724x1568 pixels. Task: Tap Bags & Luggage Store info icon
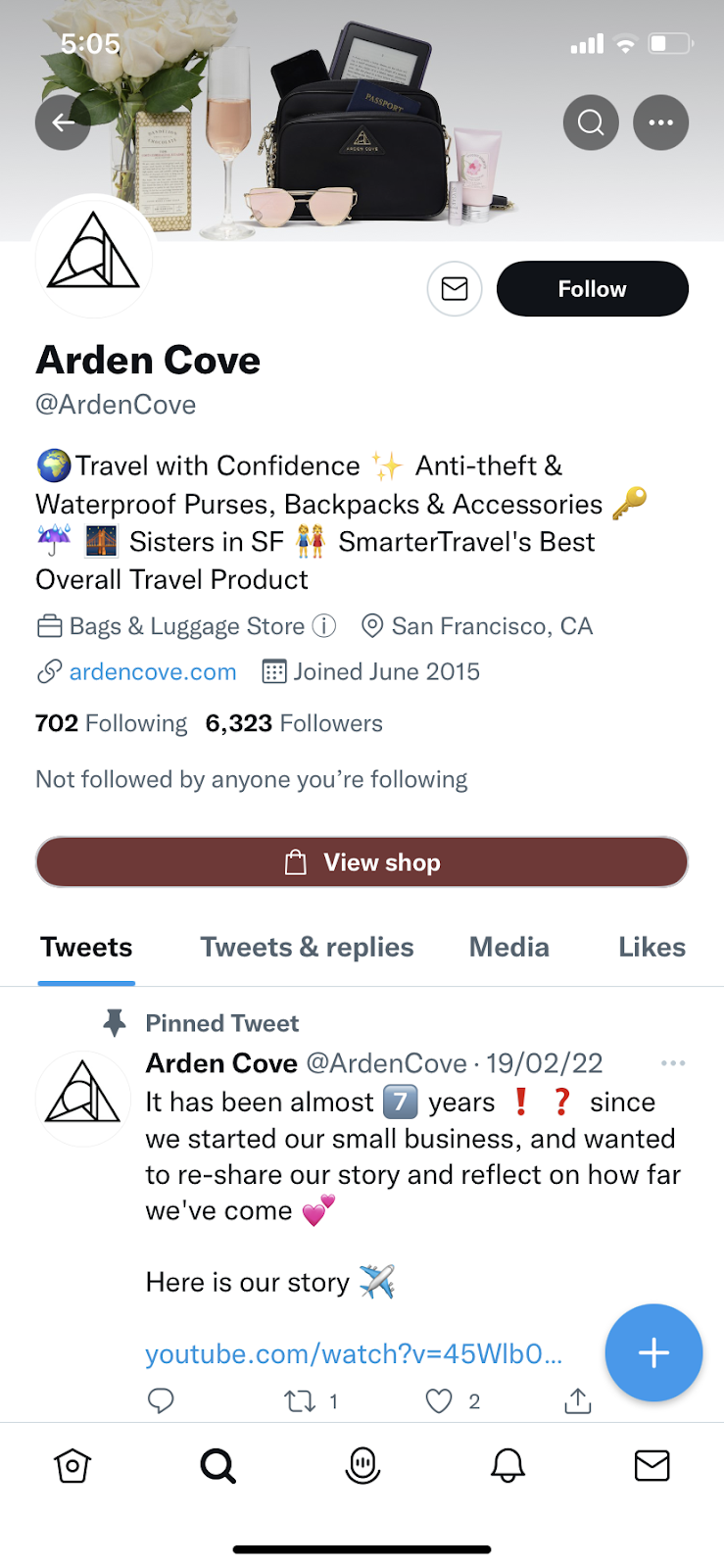323,625
